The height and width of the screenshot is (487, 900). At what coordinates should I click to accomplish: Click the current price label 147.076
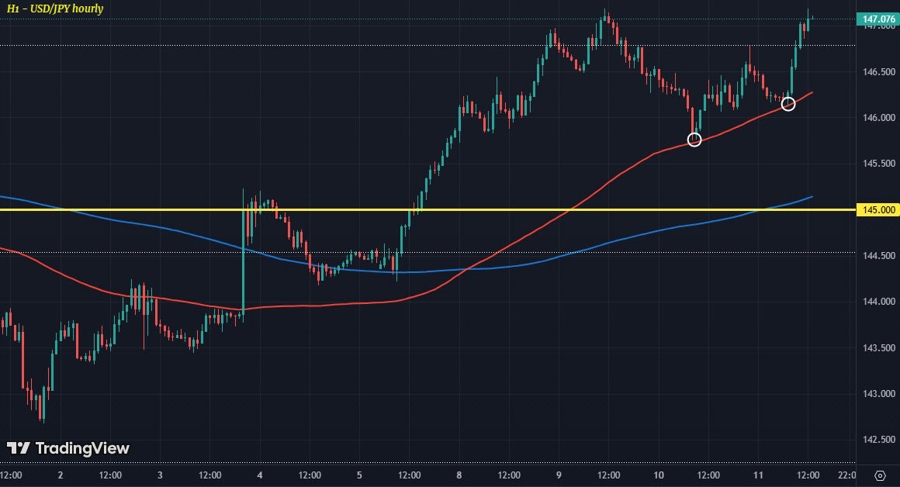(x=878, y=19)
